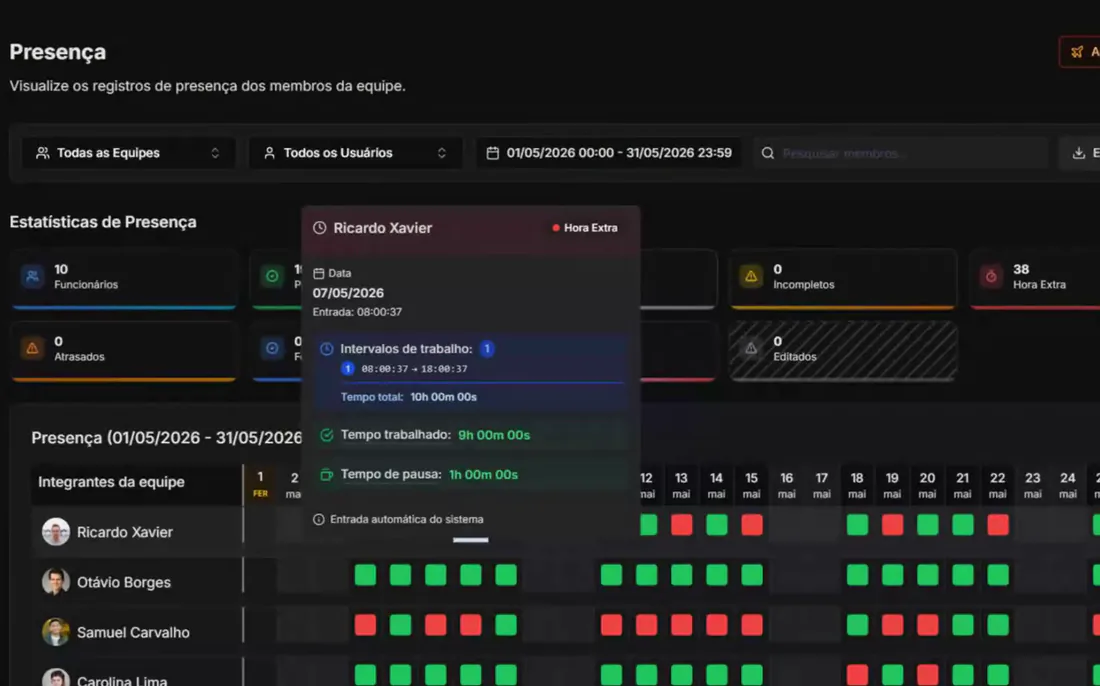This screenshot has width=1100, height=686.
Task: Click the 1h 00m 00s pause time value
Action: [x=483, y=475]
